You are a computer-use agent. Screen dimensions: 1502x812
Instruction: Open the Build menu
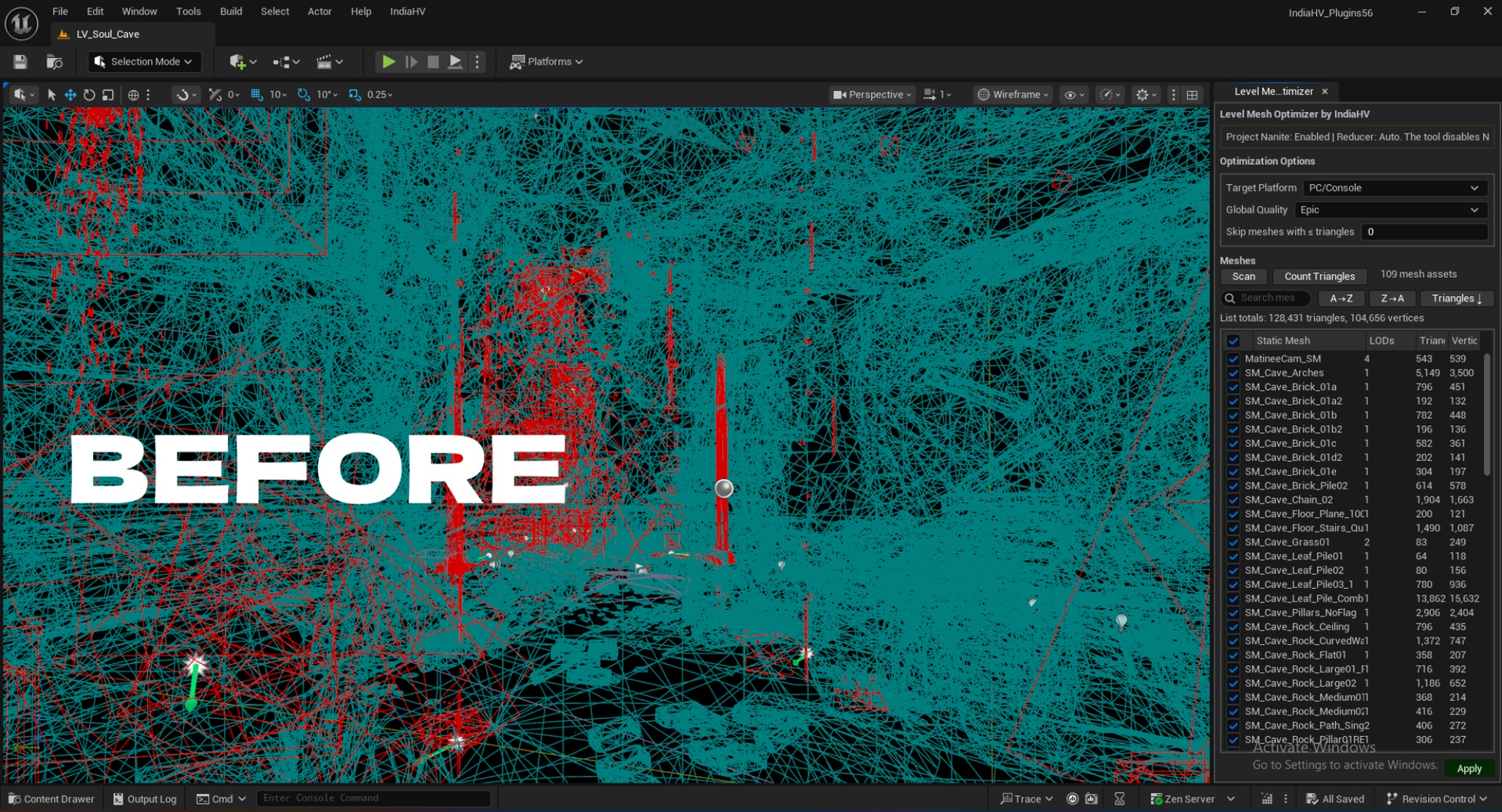pos(231,12)
